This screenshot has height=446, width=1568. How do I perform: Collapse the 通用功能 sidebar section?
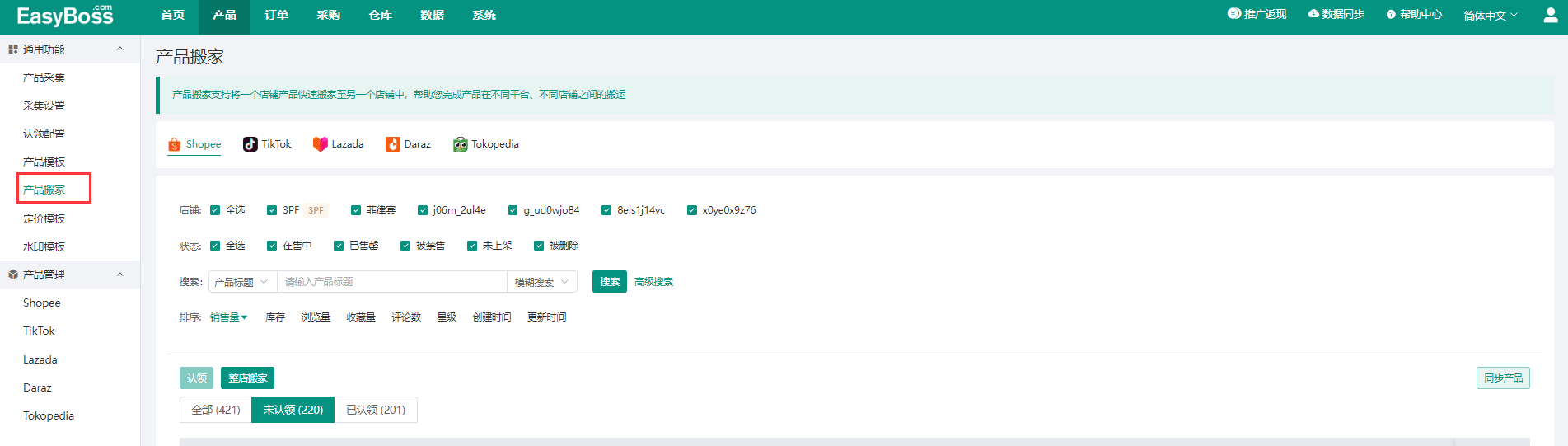point(120,49)
